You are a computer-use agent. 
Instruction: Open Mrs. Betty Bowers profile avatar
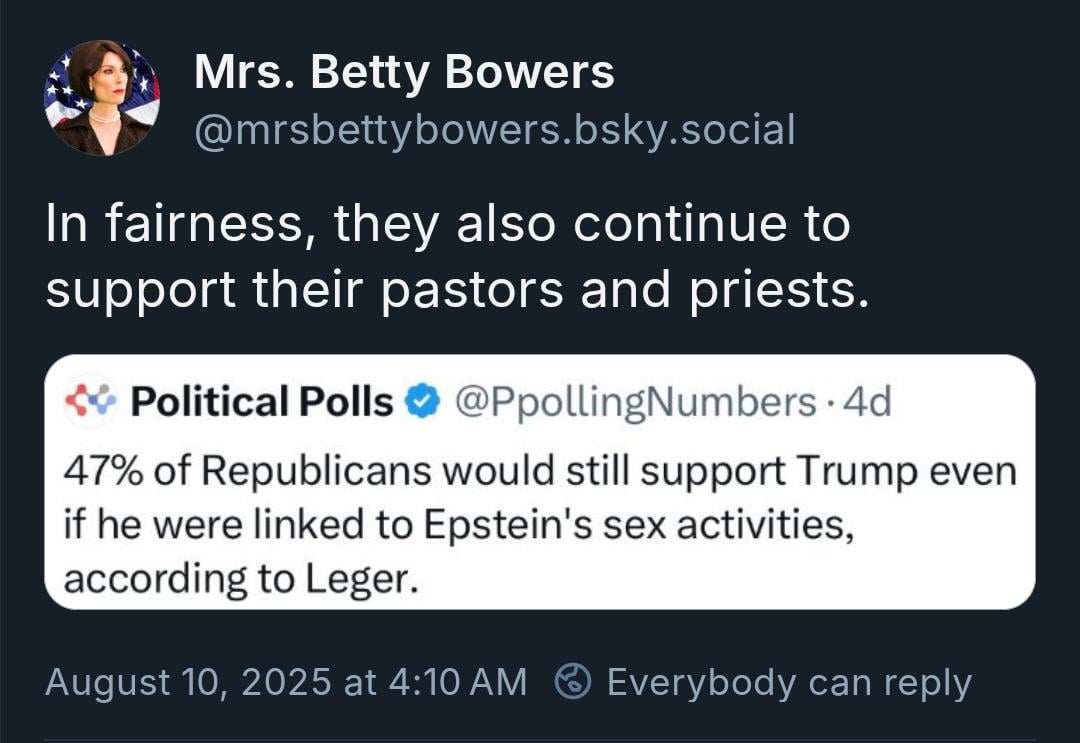pos(102,98)
